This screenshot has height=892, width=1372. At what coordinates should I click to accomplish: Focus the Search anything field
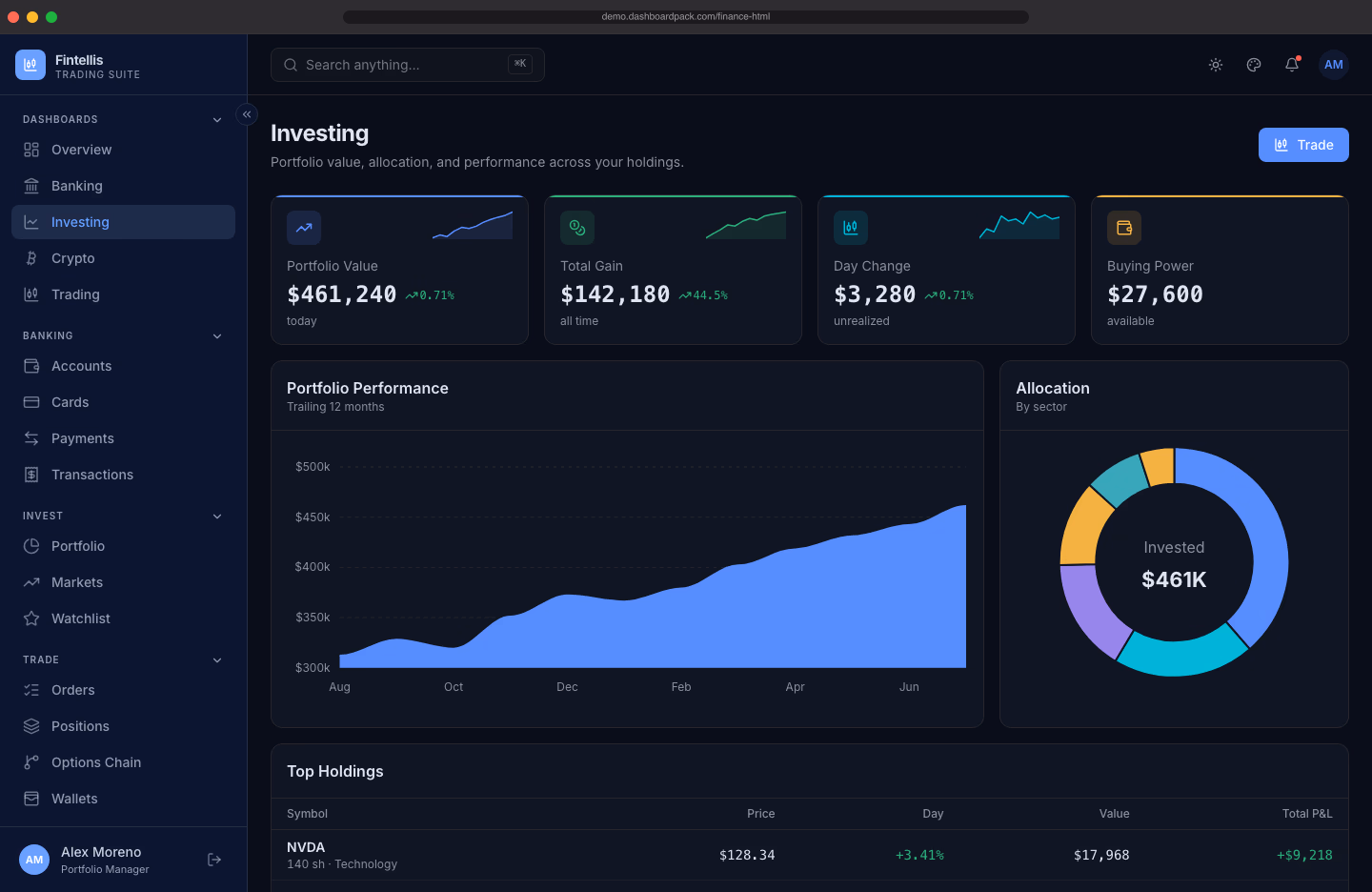[408, 65]
